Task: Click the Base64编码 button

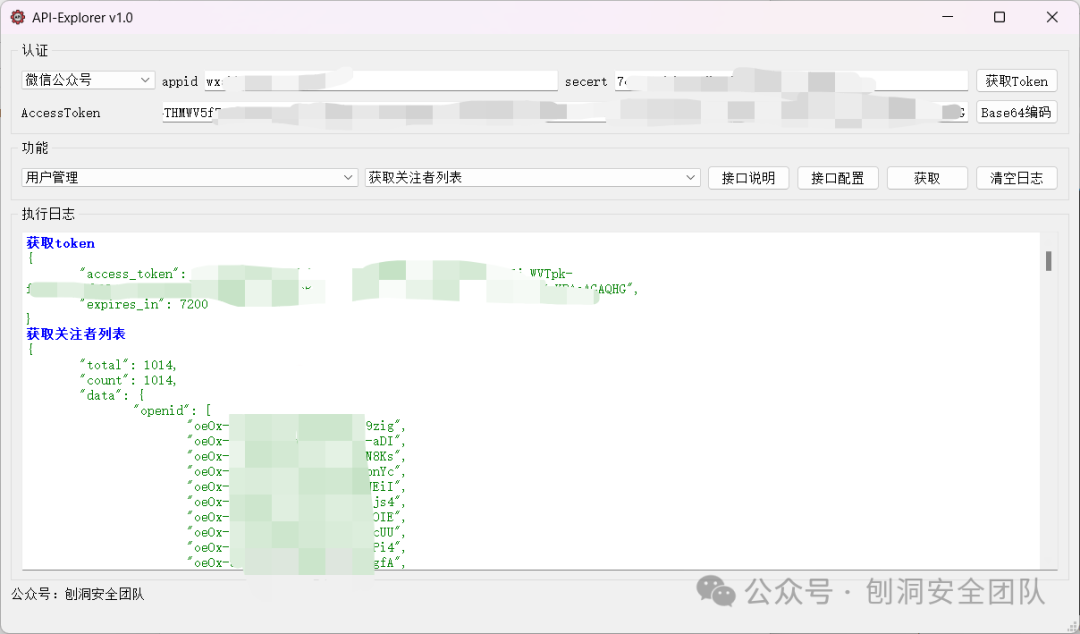Action: tap(1017, 112)
